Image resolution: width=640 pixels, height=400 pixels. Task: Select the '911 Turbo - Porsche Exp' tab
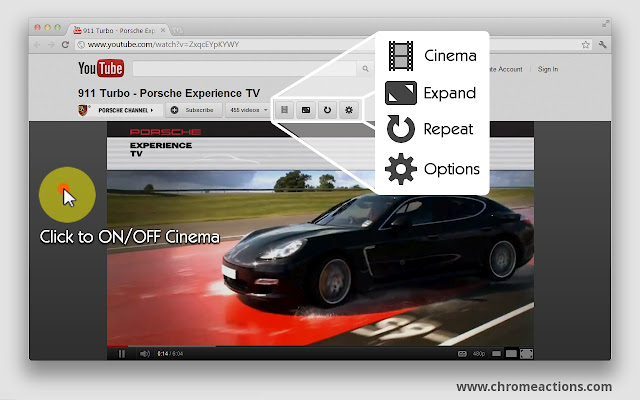click(x=119, y=30)
